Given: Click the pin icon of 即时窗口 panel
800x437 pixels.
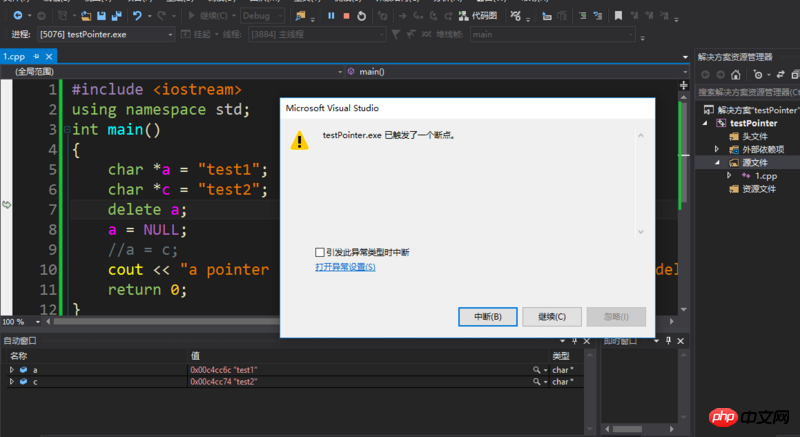Looking at the screenshot, I should pos(668,341).
